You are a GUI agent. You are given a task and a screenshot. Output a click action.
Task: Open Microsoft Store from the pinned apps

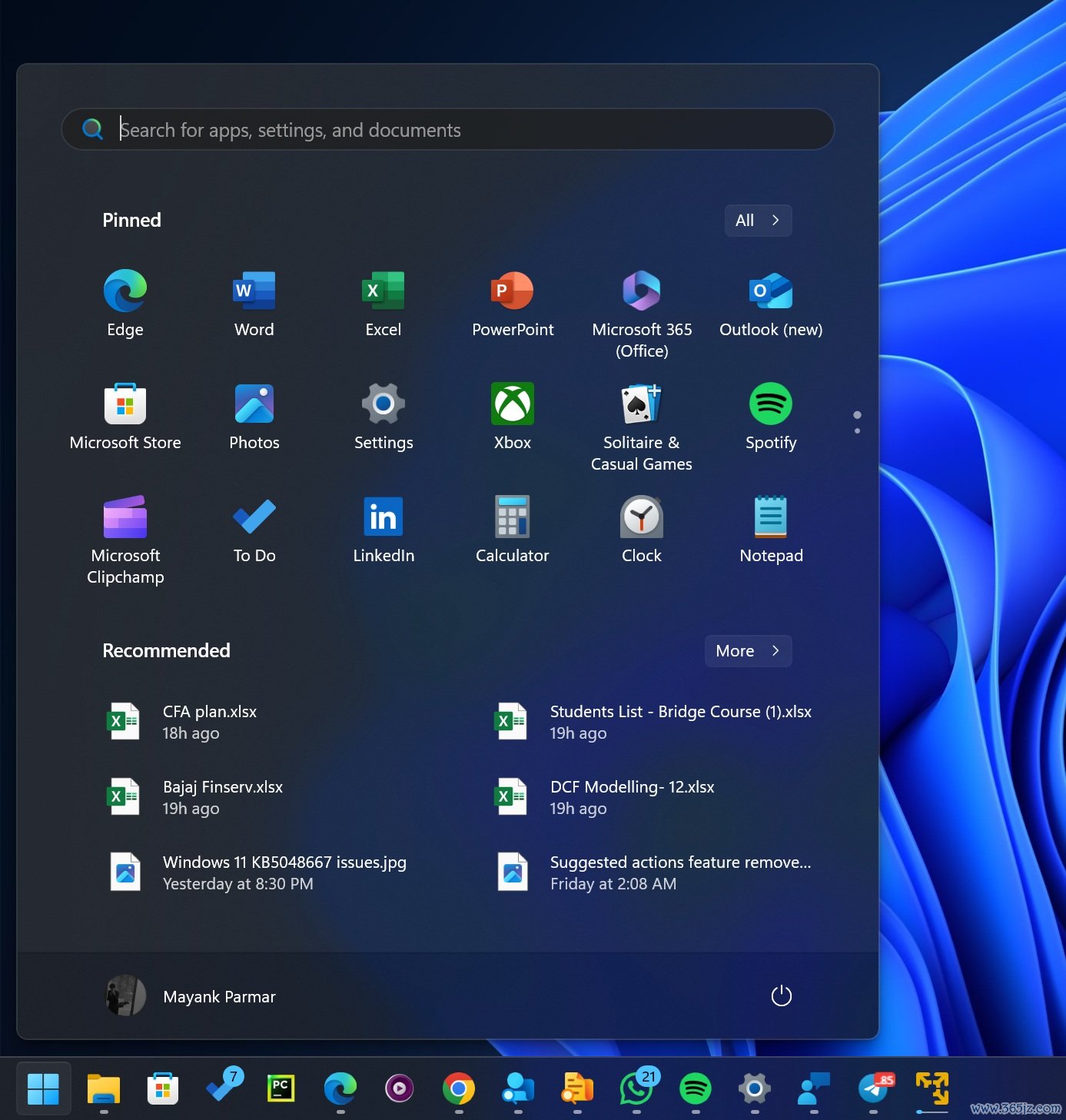(x=125, y=416)
